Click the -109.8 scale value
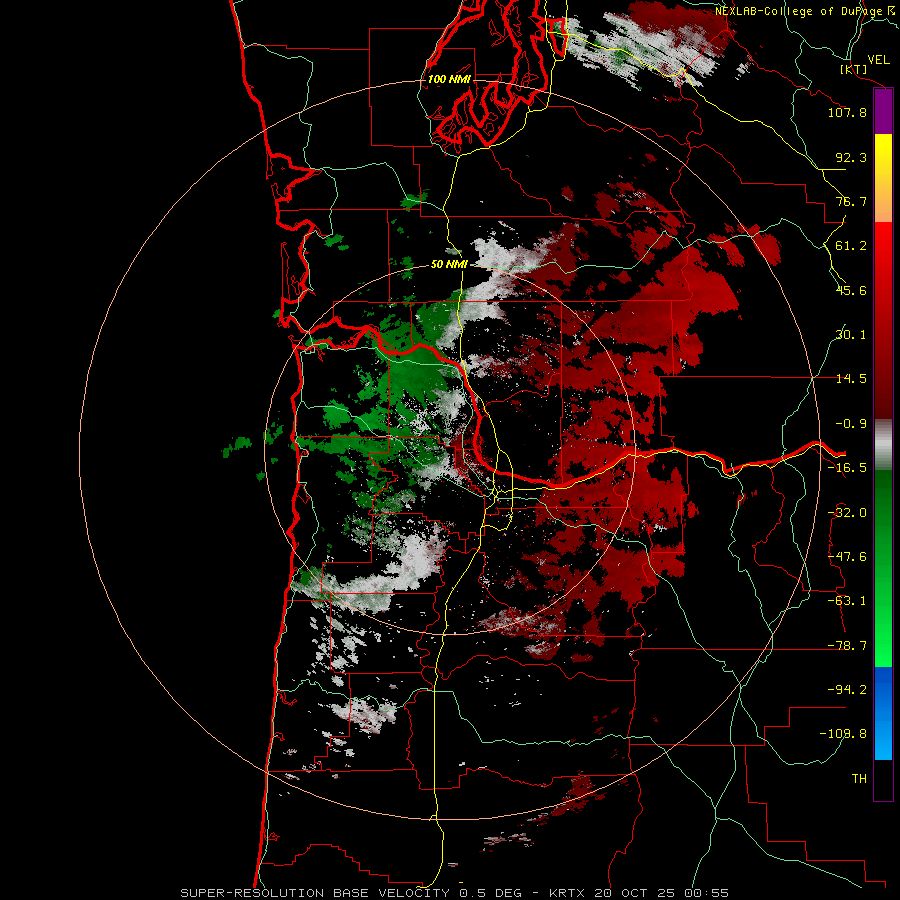 (x=843, y=734)
